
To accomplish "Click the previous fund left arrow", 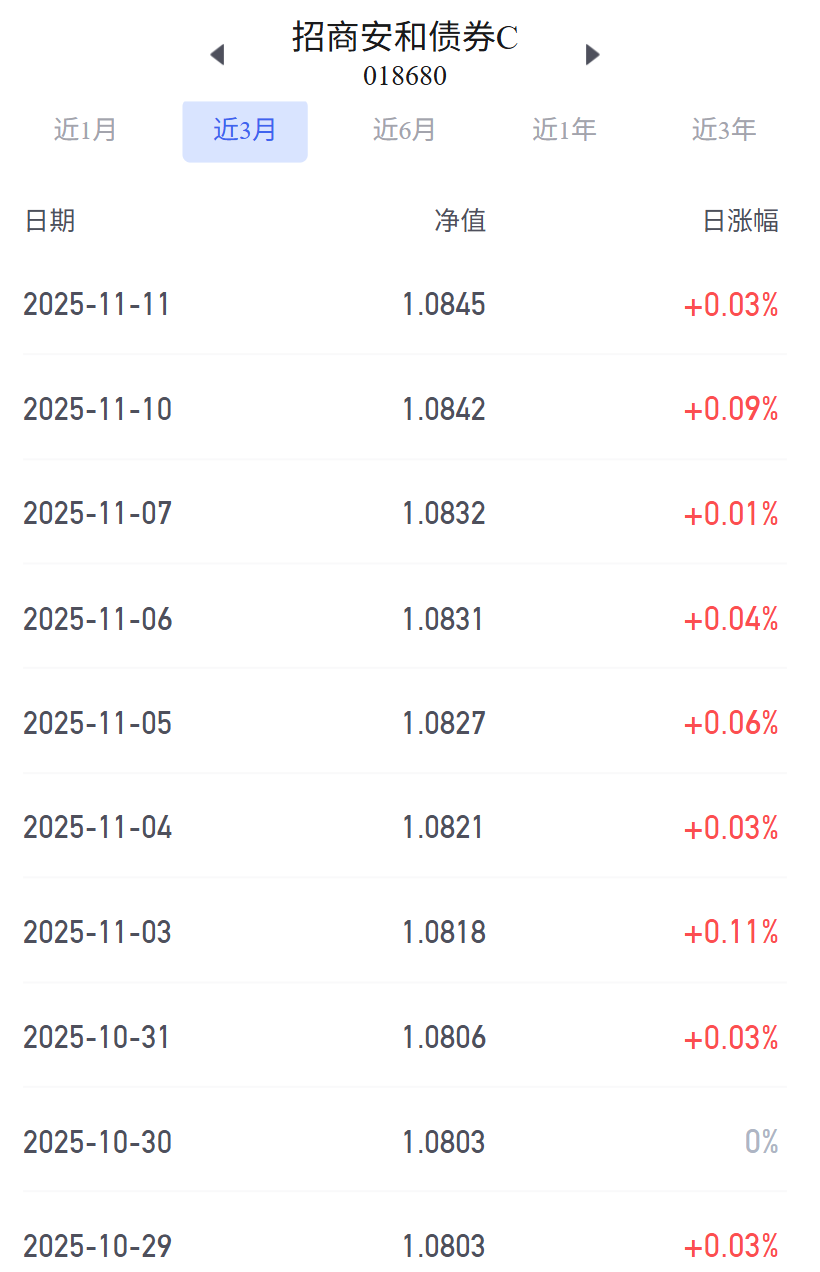I will tap(217, 55).
